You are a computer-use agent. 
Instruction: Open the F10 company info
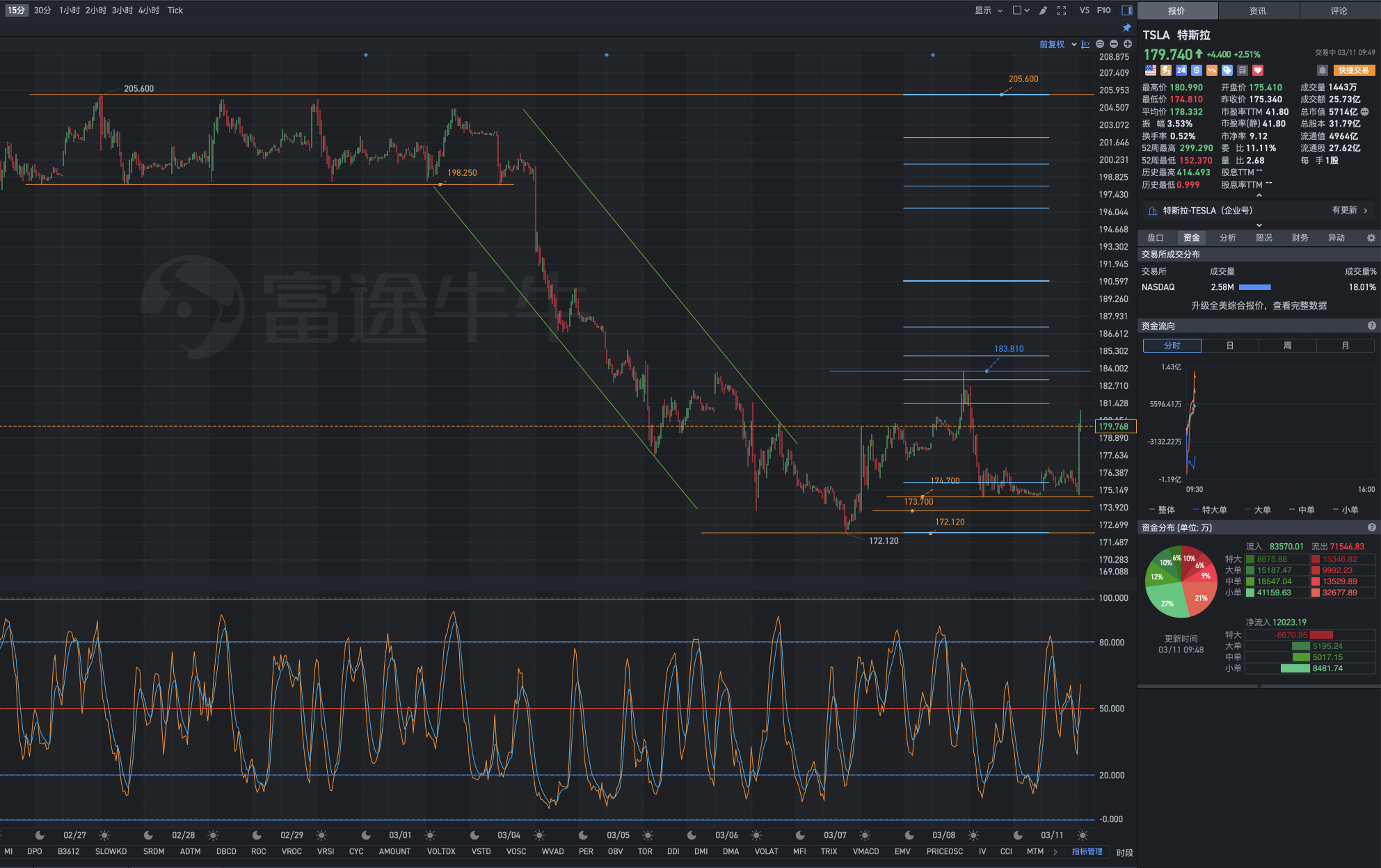click(x=1104, y=10)
